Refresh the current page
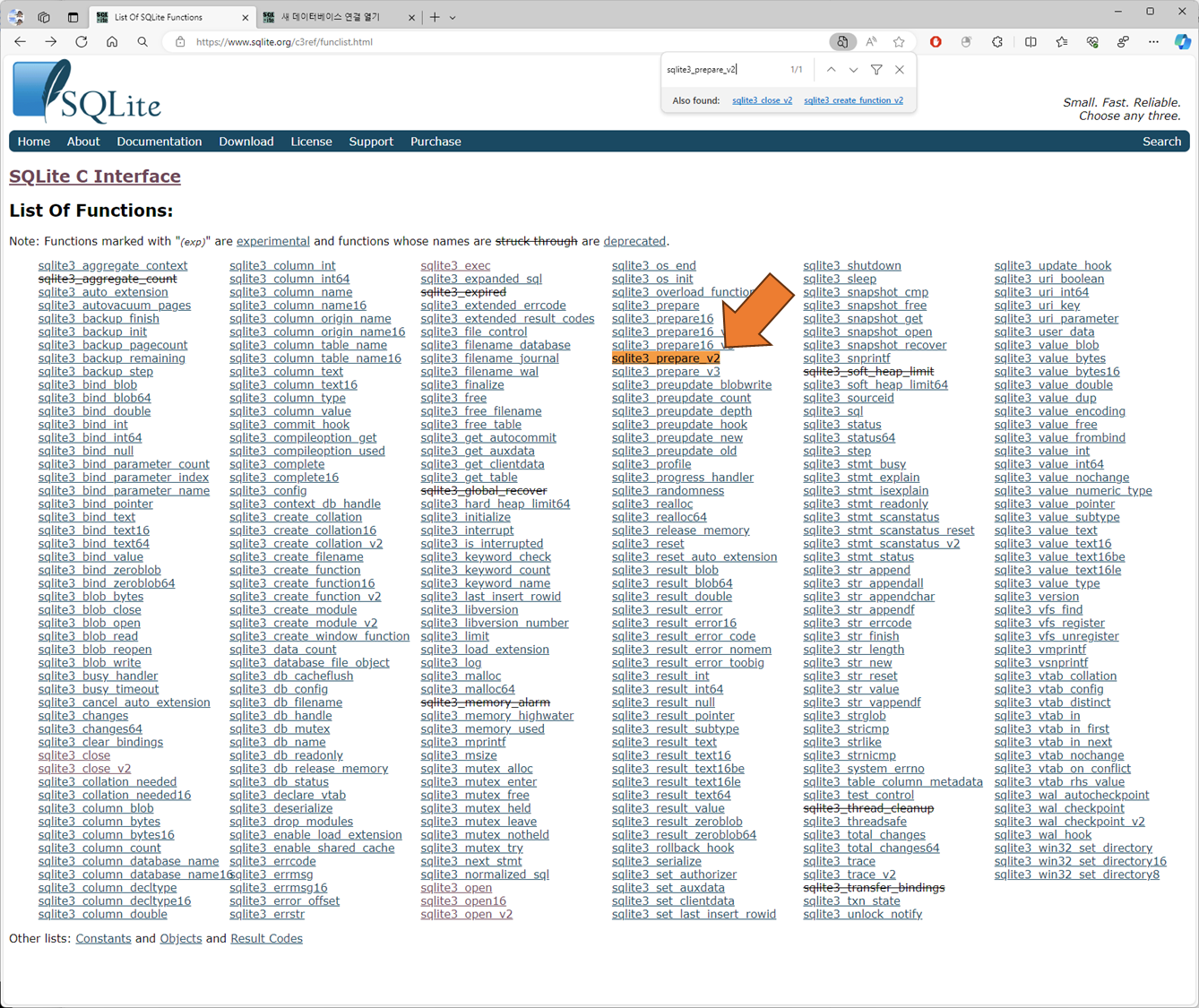The image size is (1199, 1008). 82,42
